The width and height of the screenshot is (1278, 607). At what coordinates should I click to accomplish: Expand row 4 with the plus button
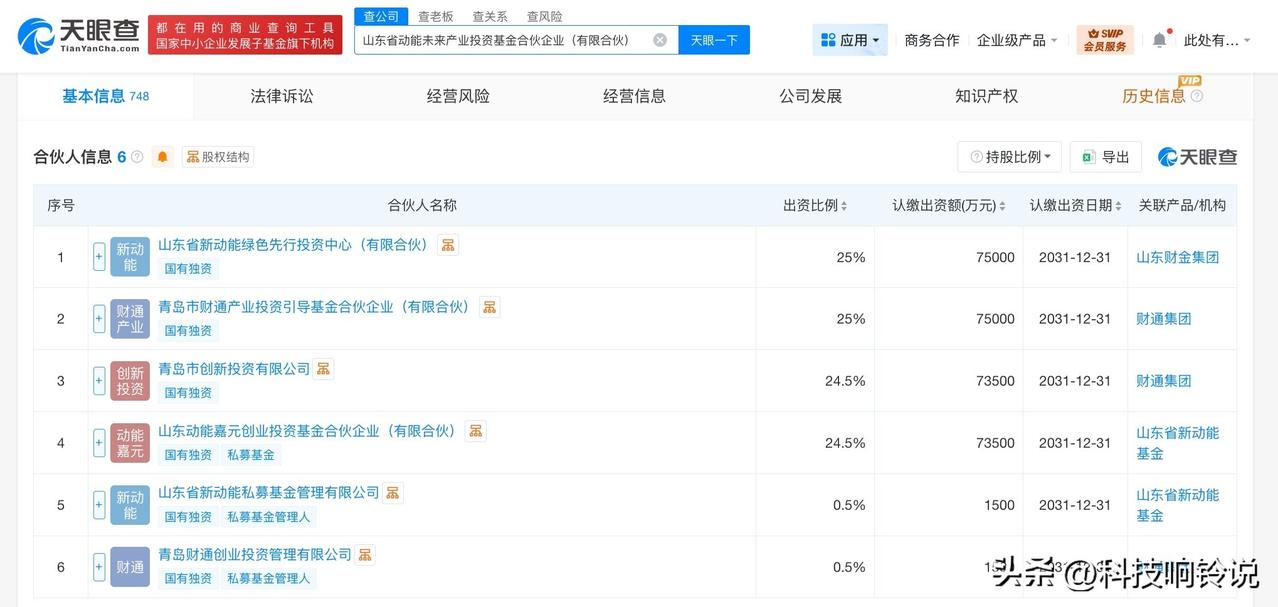tap(99, 443)
